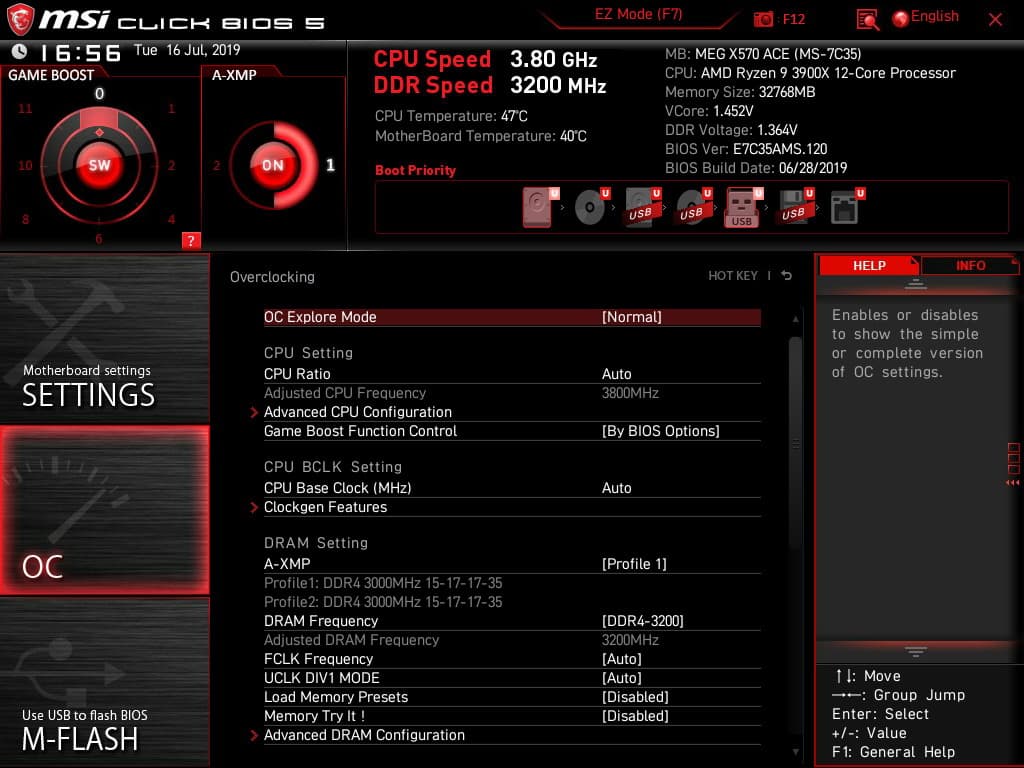Open the BIOS search magnifier icon
The image size is (1024, 768).
point(867,20)
